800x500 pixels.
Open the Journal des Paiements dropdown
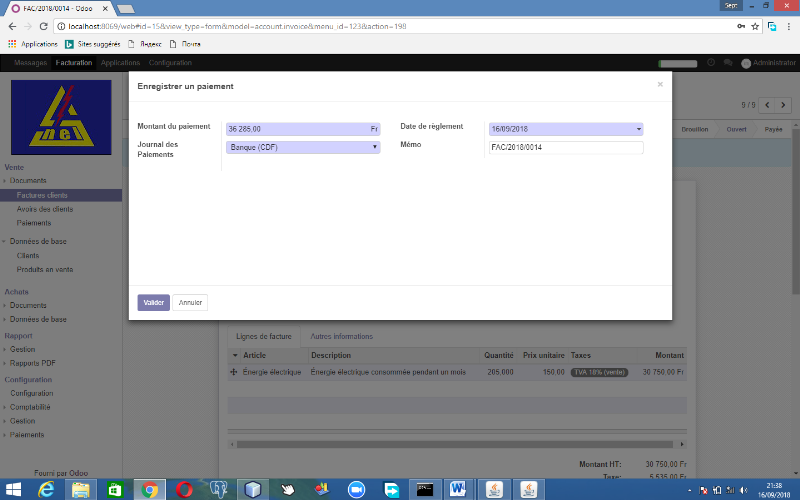[303, 148]
